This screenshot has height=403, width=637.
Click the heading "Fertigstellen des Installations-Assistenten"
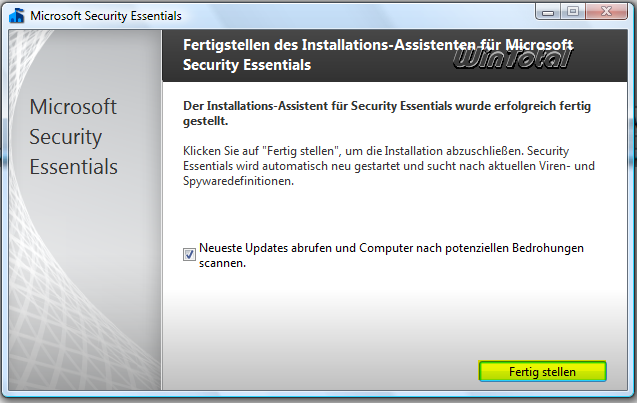click(379, 46)
